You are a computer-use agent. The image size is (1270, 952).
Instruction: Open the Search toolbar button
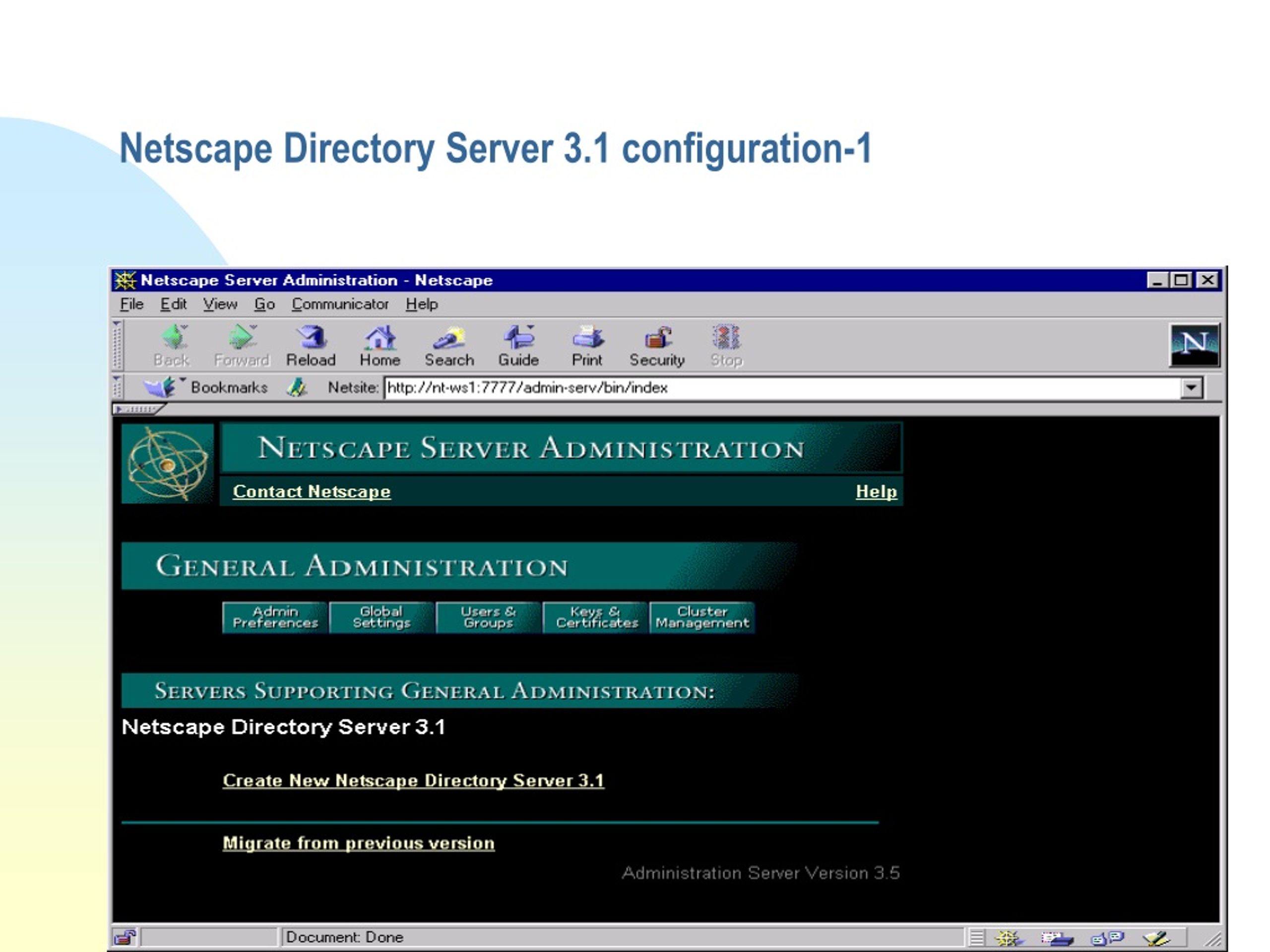[x=449, y=345]
